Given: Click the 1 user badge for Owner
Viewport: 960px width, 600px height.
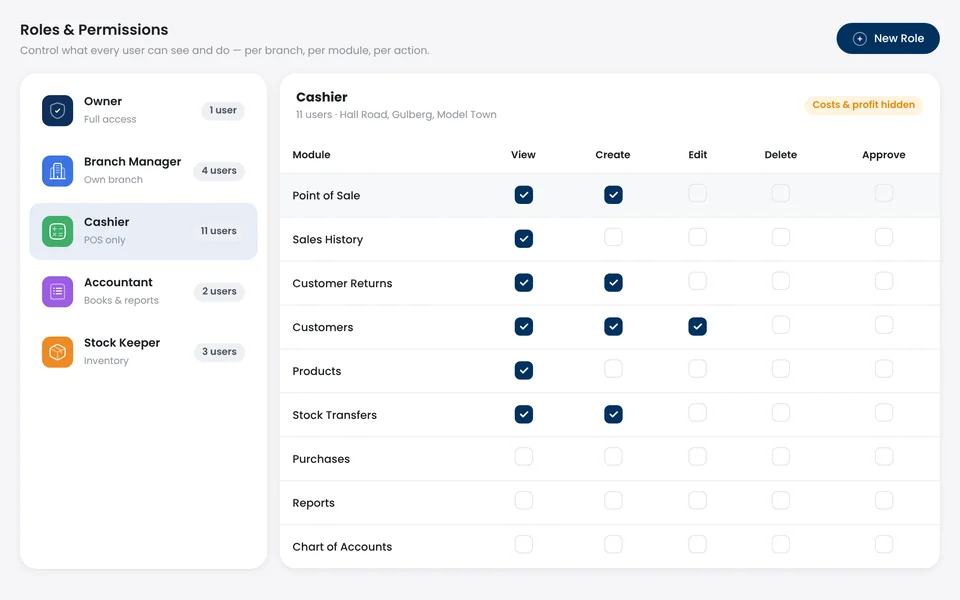Looking at the screenshot, I should (x=223, y=111).
